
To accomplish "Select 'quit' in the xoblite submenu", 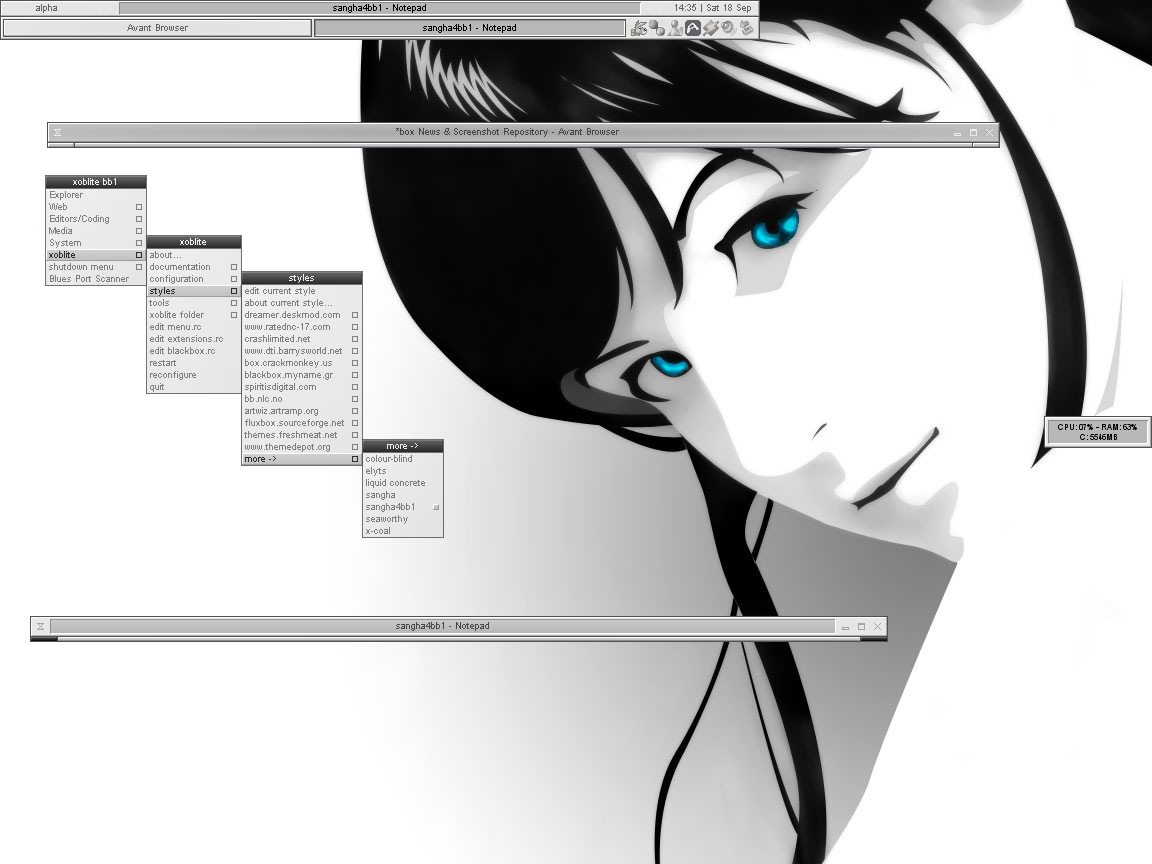I will [194, 387].
